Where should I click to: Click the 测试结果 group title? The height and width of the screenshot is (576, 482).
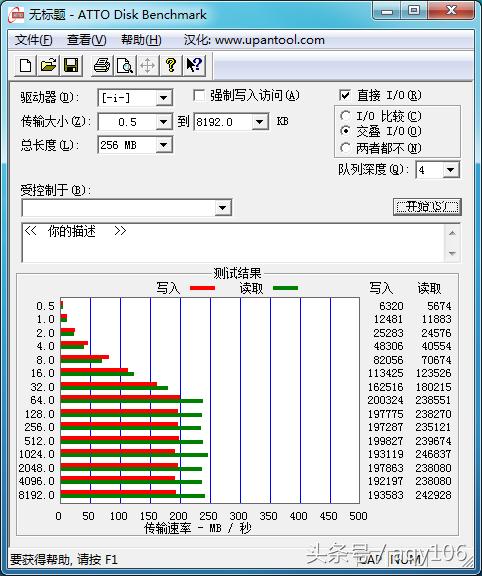point(237,273)
